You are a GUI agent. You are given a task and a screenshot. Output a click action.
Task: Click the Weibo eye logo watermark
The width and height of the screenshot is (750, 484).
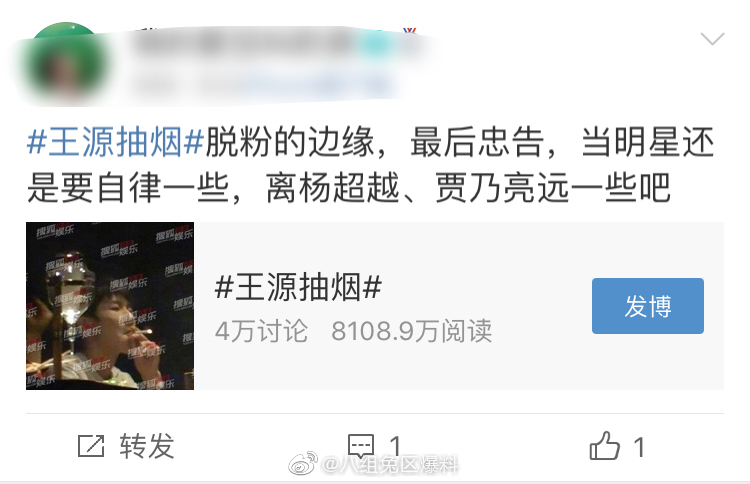tap(302, 463)
